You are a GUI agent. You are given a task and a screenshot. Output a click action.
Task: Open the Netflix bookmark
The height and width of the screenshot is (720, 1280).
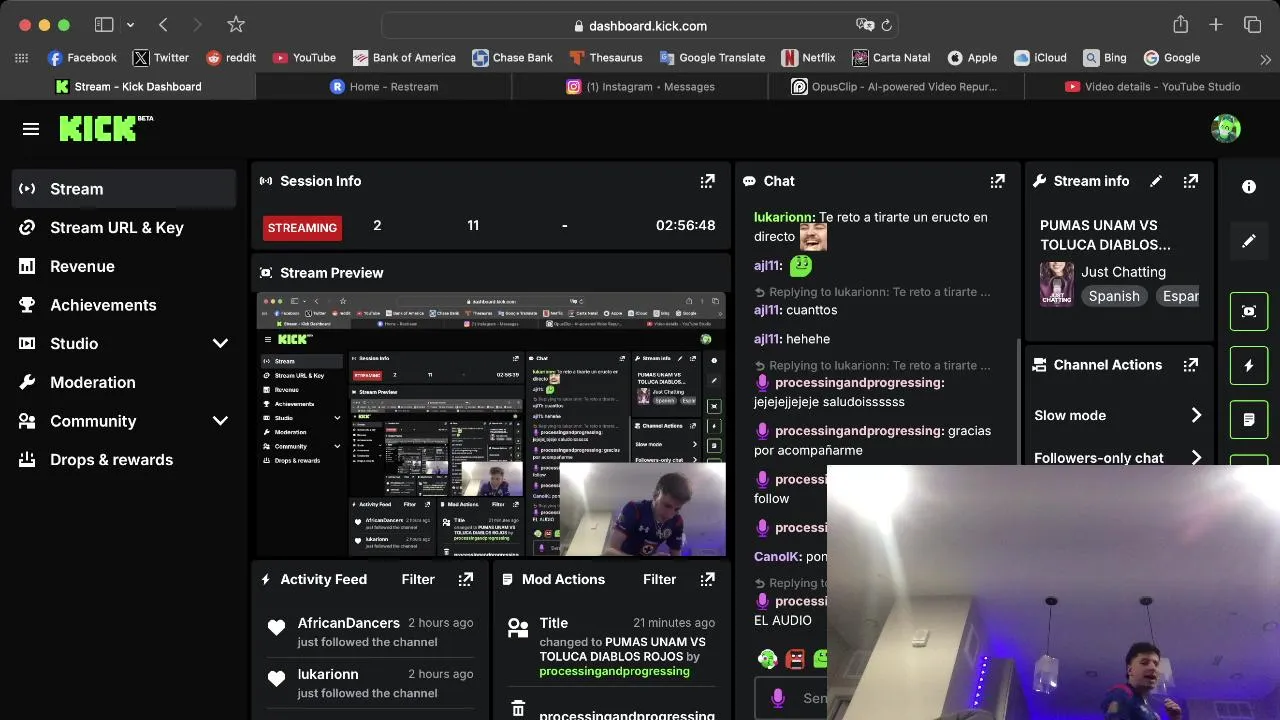tap(808, 58)
